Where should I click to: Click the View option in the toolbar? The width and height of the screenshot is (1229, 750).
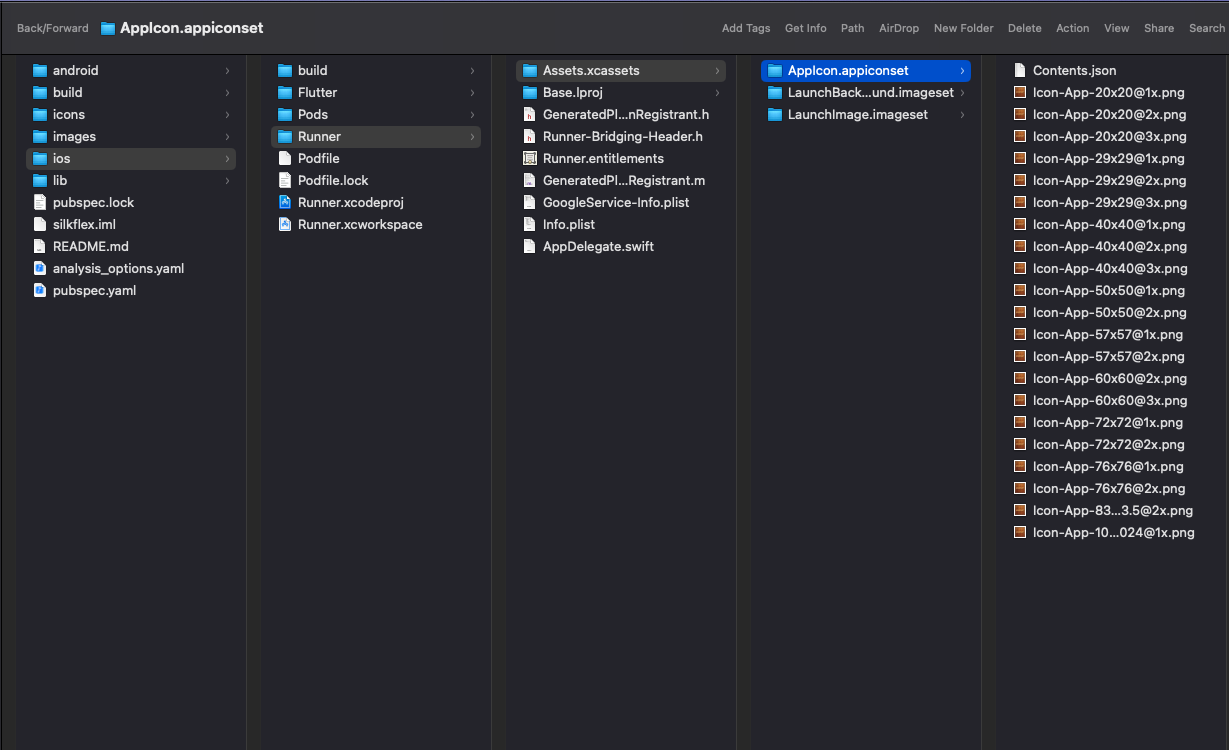click(1116, 28)
